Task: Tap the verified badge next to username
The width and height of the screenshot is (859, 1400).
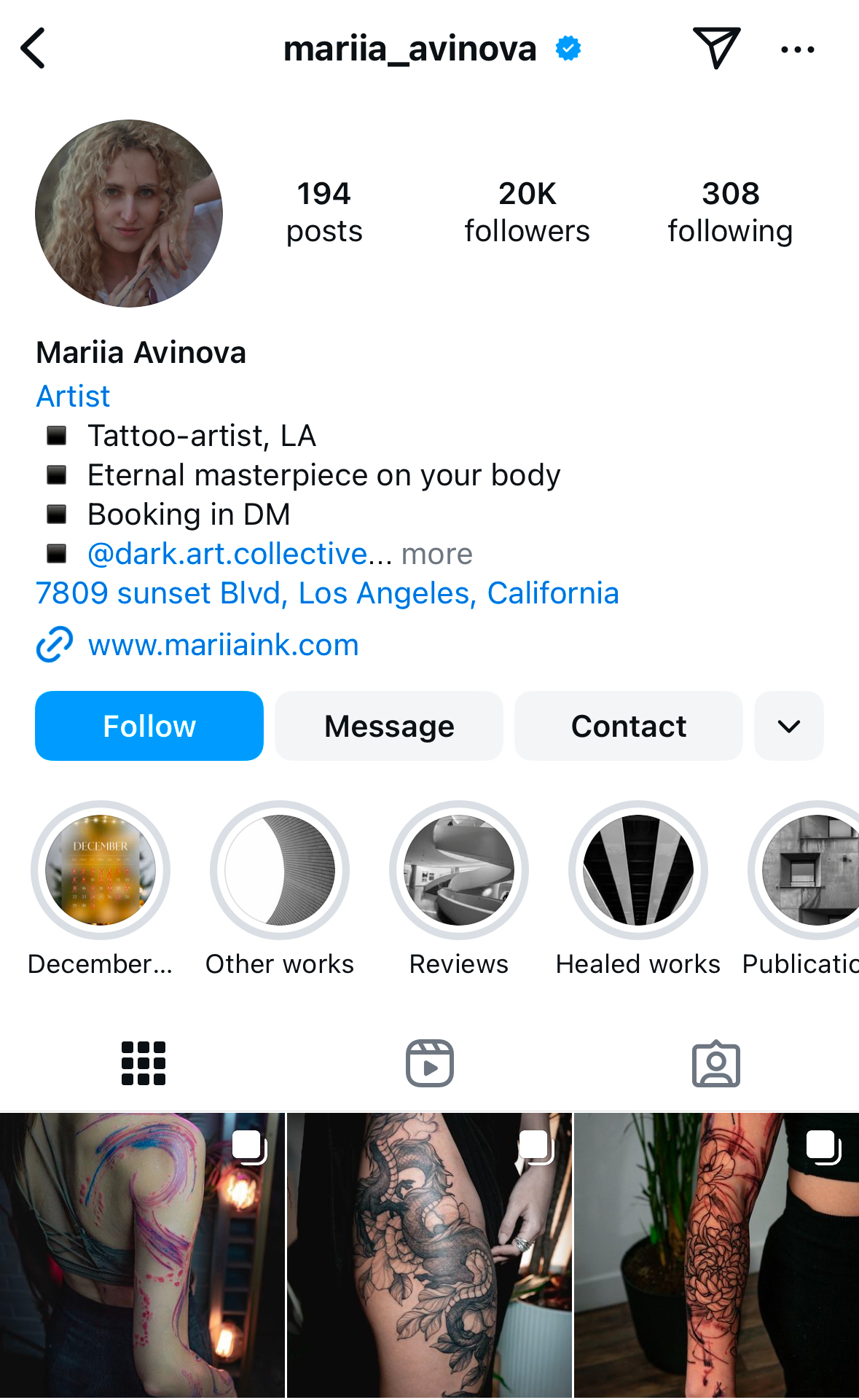Action: point(568,49)
